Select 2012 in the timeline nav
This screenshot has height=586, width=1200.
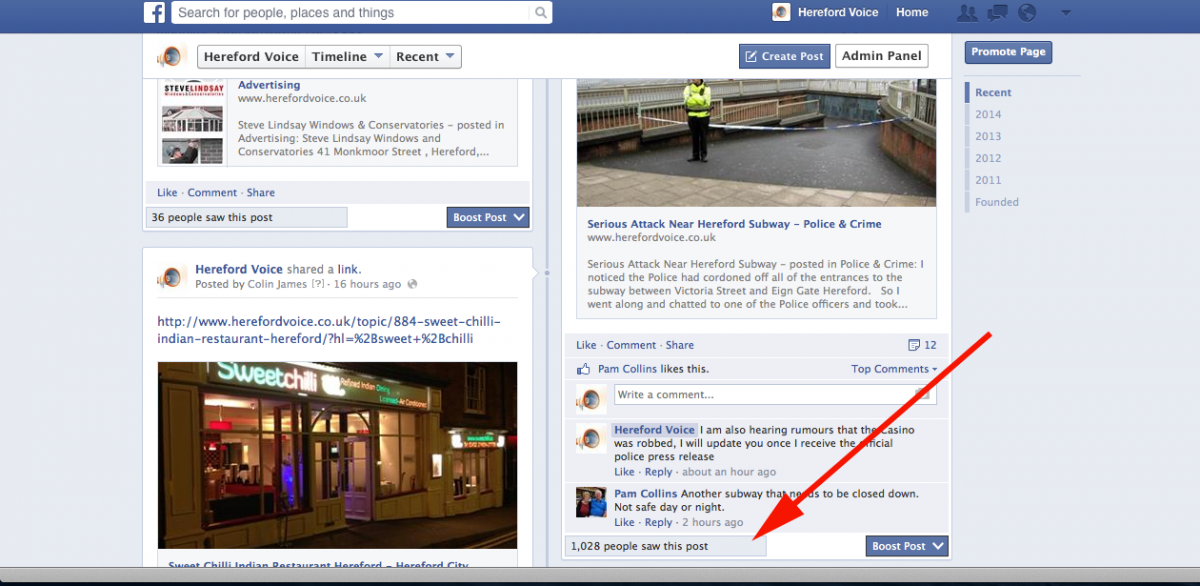pos(988,158)
